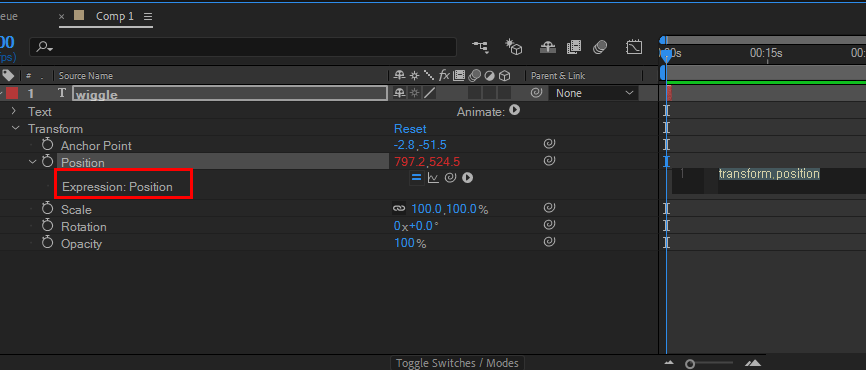Screen dimensions: 866x370
Task: Click the red label color of layer 1
Action: (x=12, y=93)
